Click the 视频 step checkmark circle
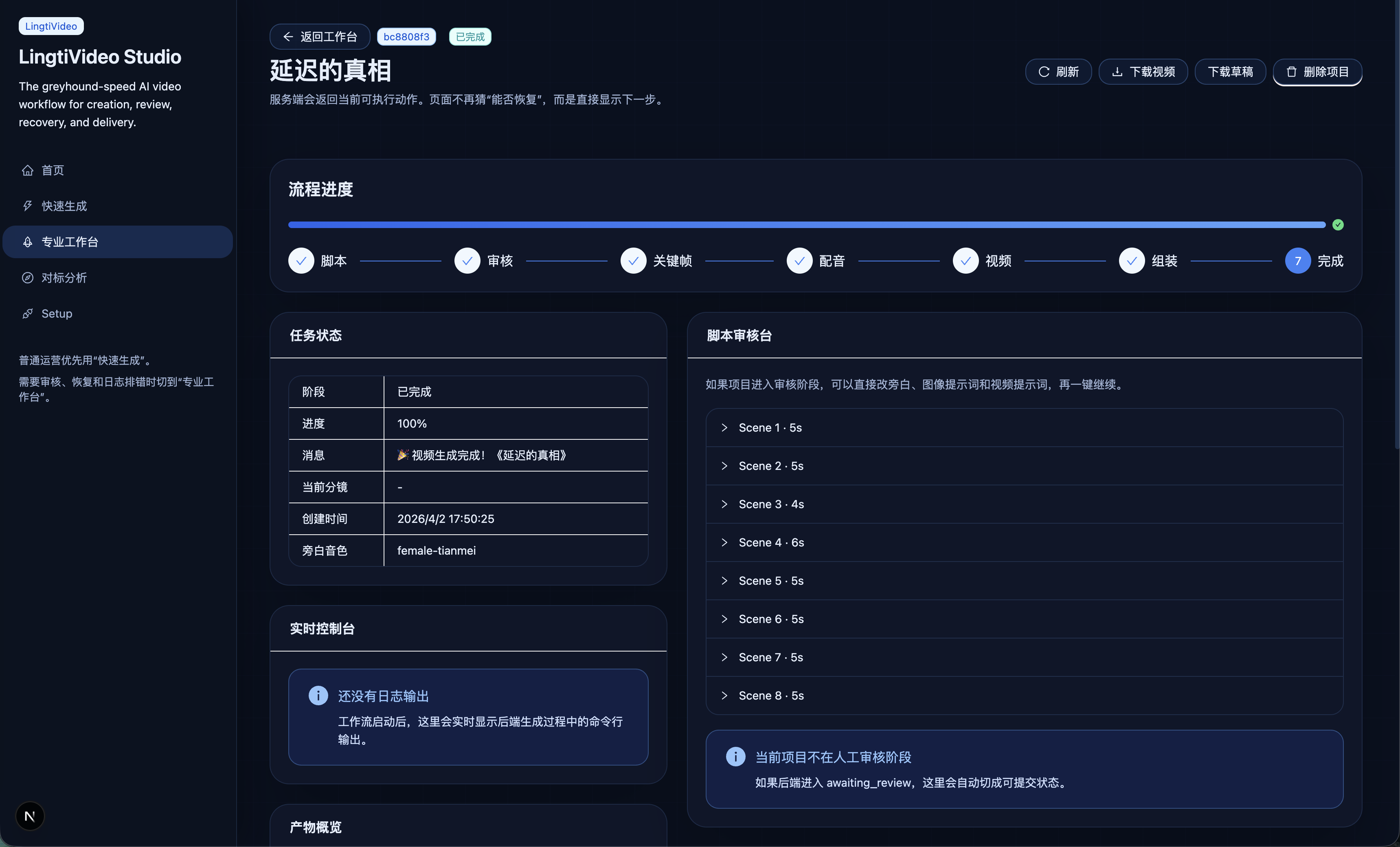The image size is (1400, 847). pos(966,261)
